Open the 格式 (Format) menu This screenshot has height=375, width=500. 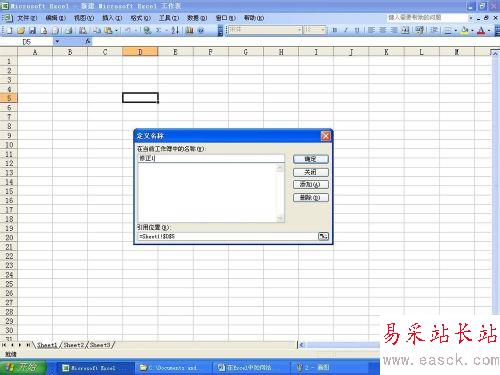140,18
